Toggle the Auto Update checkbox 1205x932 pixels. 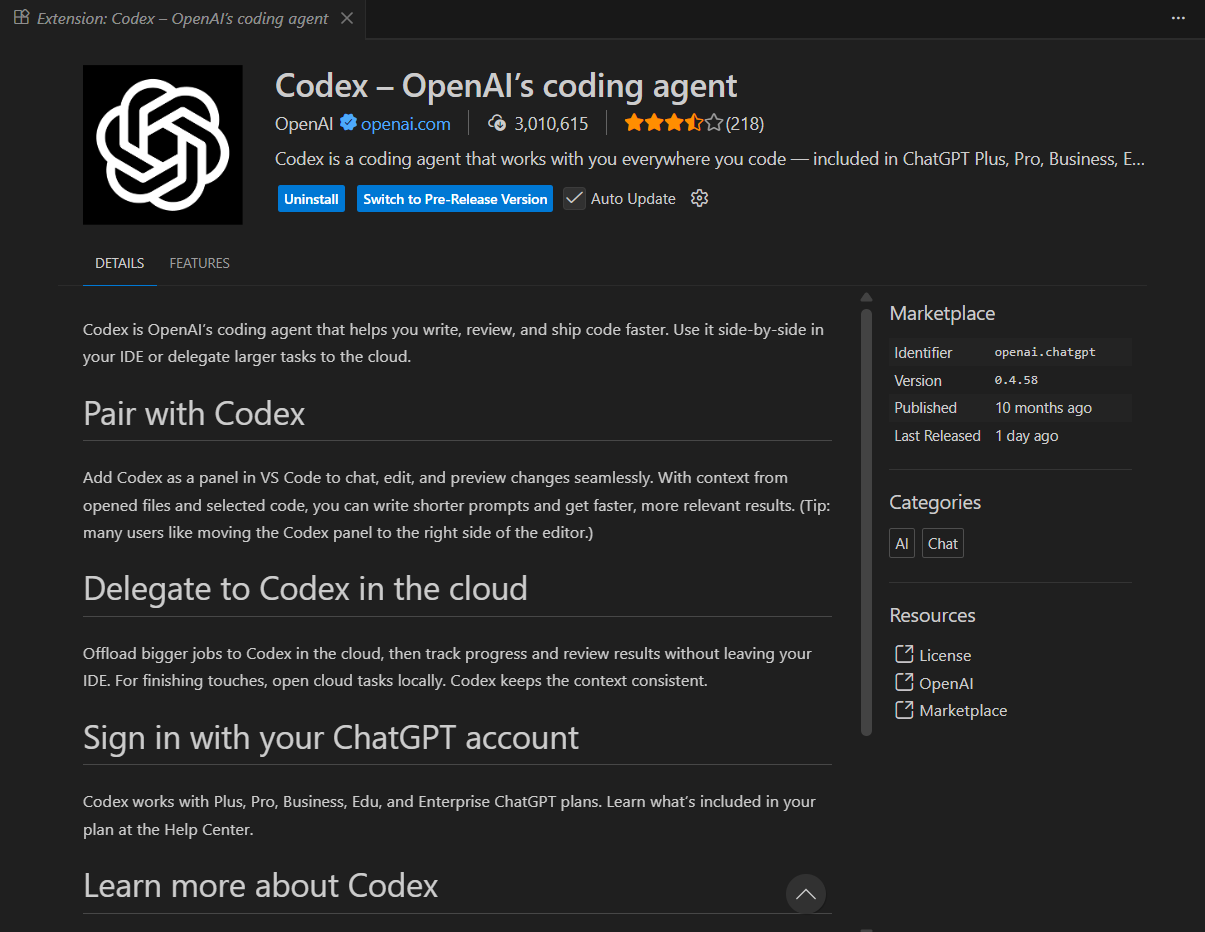(574, 198)
